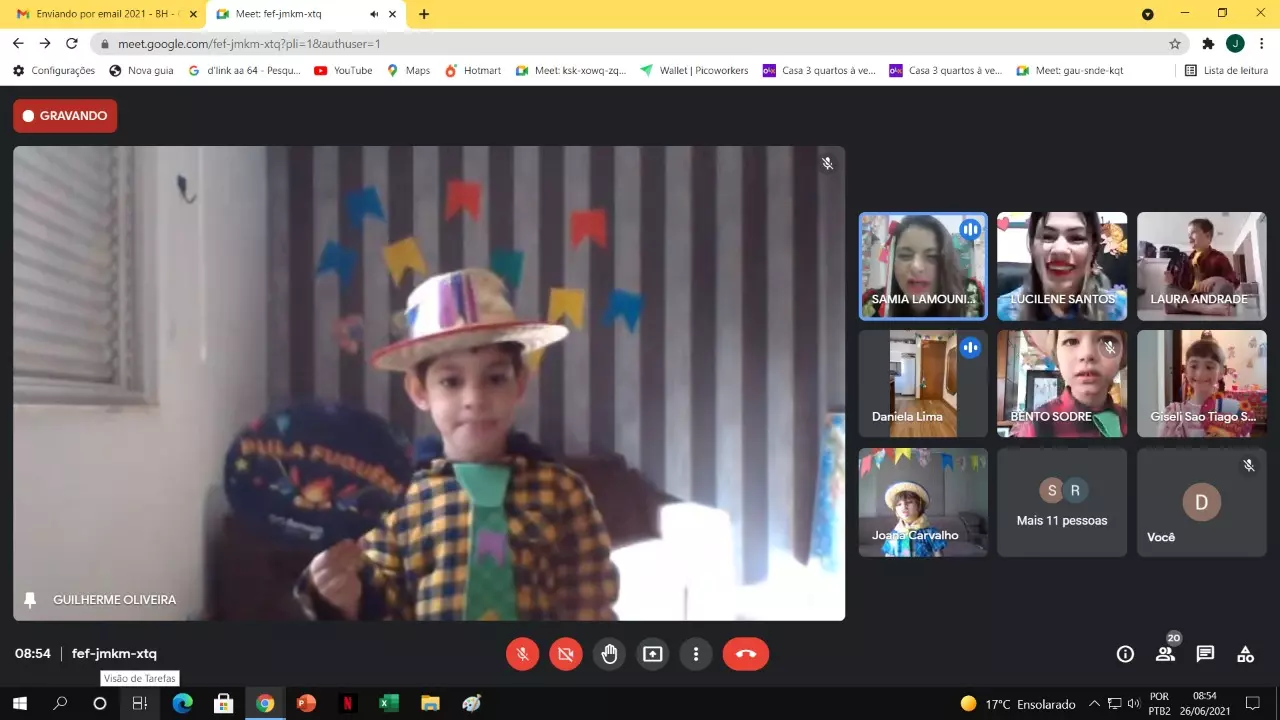The height and width of the screenshot is (720, 1280).
Task: Open more options three-dot menu
Action: [696, 654]
